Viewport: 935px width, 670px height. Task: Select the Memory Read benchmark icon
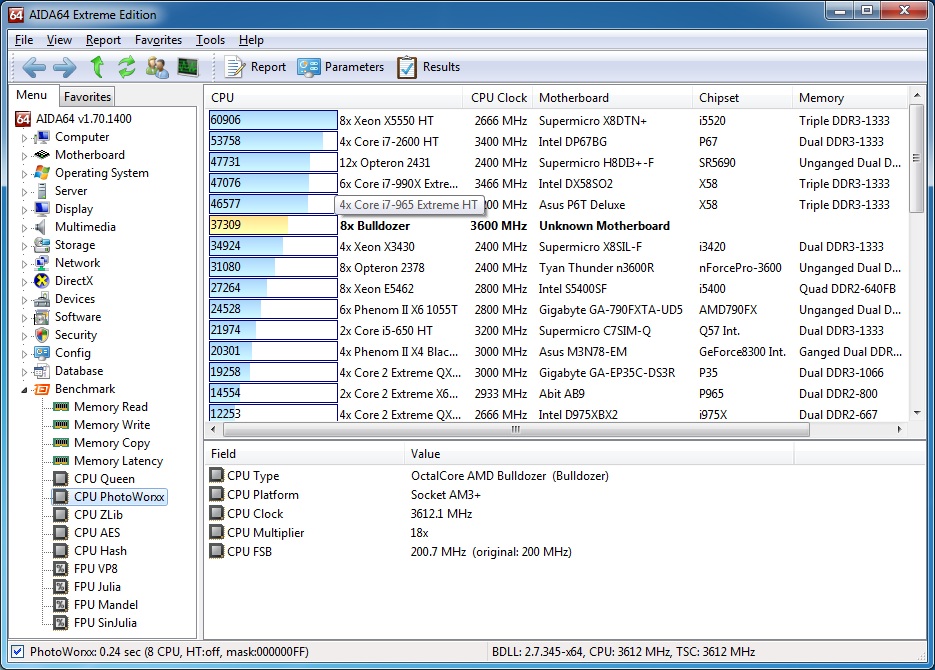point(61,407)
